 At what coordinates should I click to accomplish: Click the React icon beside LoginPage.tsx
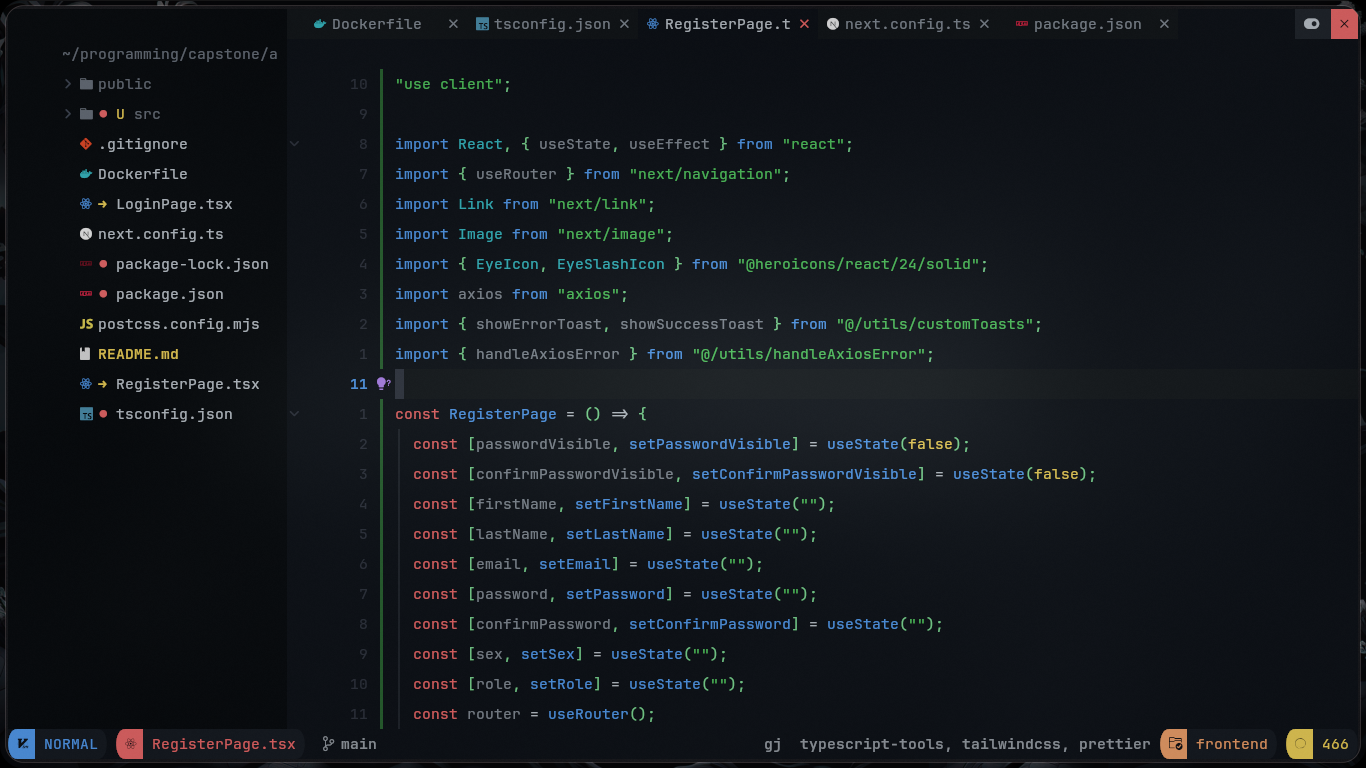click(x=86, y=204)
